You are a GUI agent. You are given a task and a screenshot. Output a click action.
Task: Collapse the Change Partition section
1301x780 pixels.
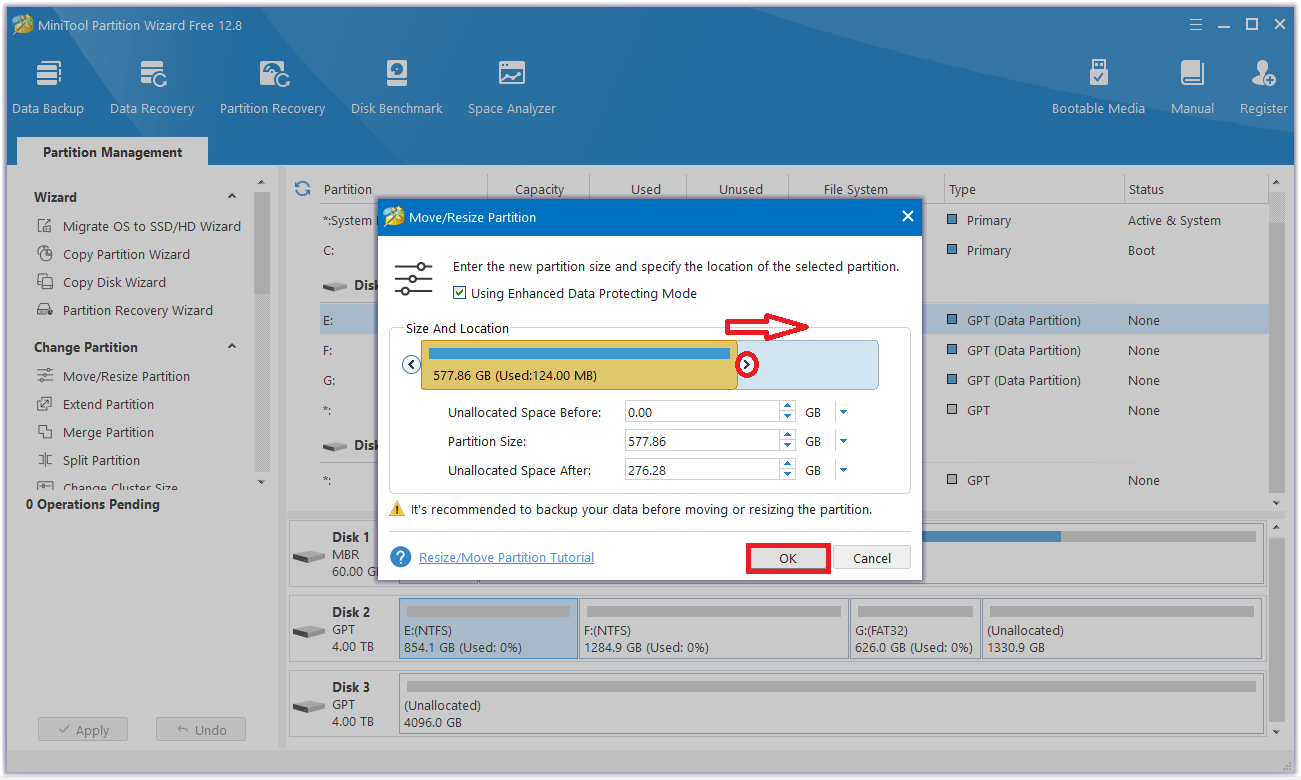(232, 347)
